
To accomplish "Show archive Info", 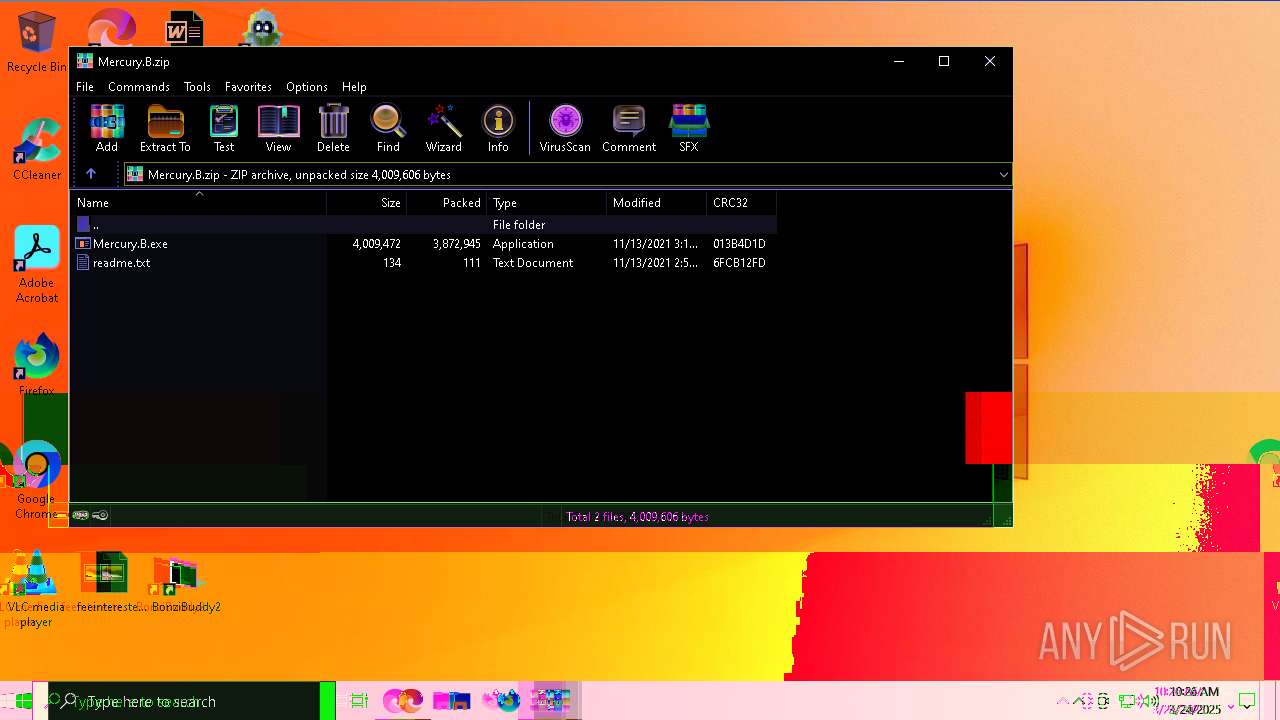I will pos(498,128).
